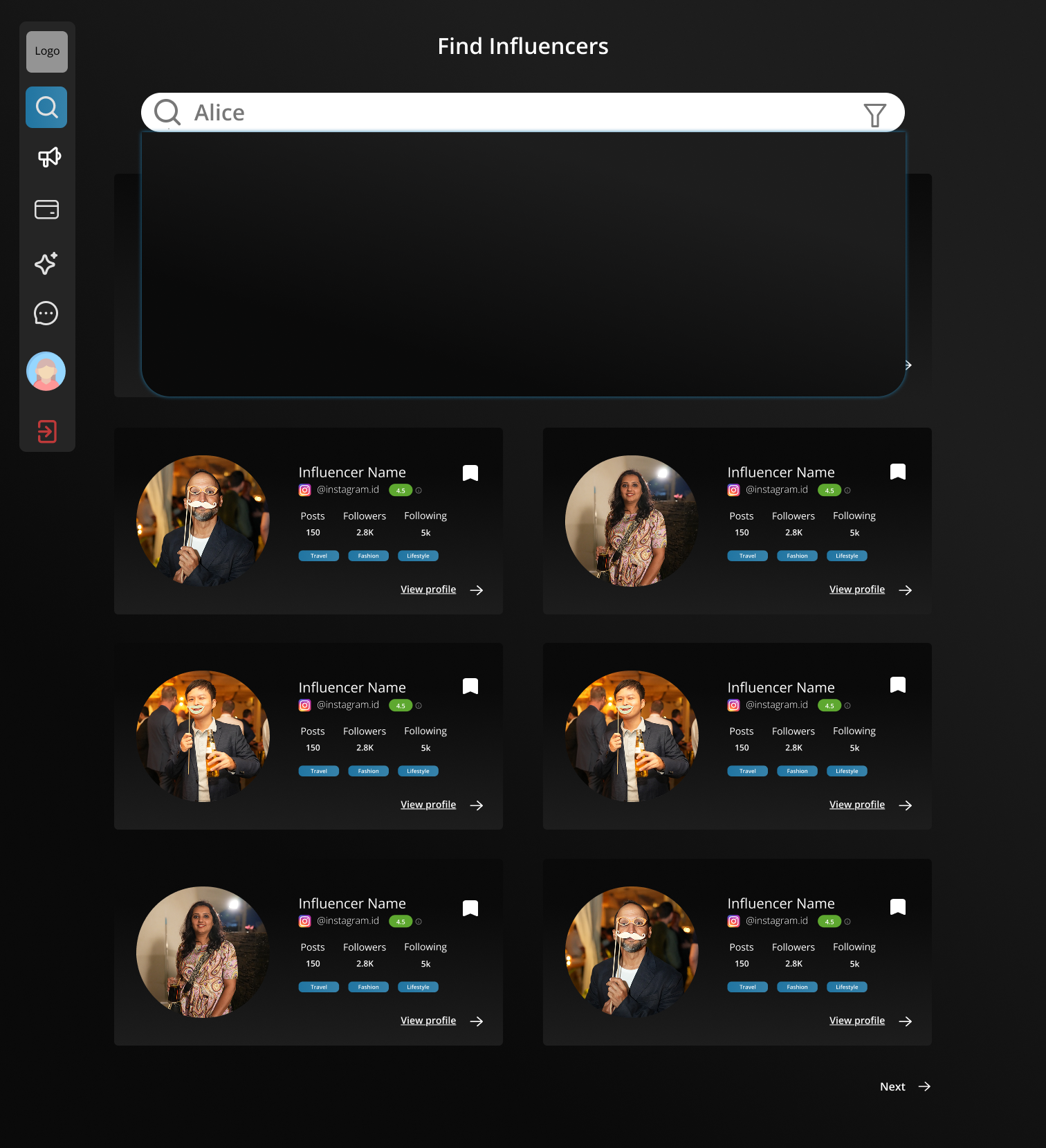Click the 4.5 rating badge on top-left card
This screenshot has height=1148, width=1046.
[401, 490]
